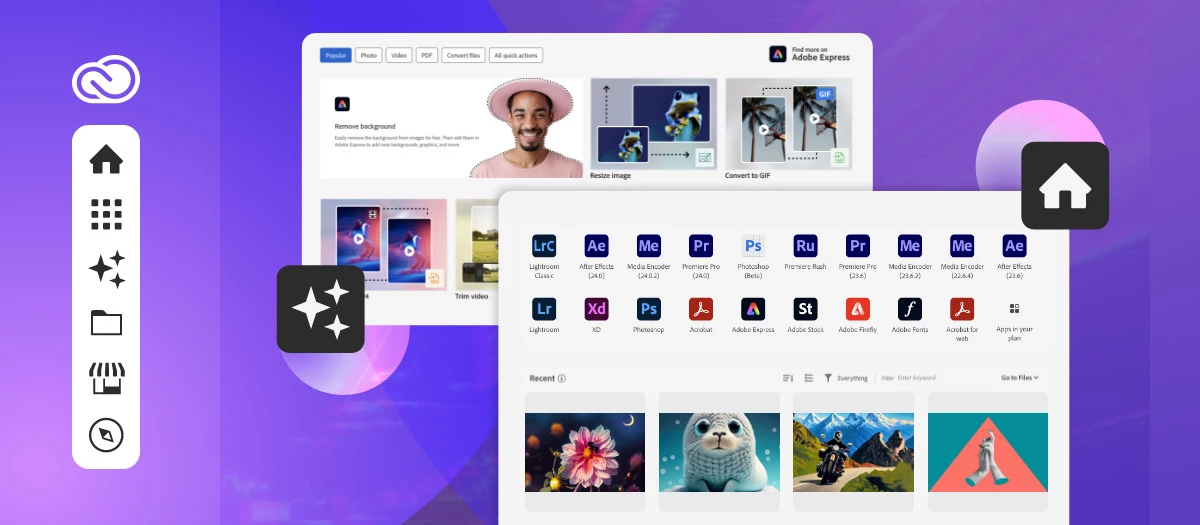Open Home in the left sidebar

(x=106, y=159)
